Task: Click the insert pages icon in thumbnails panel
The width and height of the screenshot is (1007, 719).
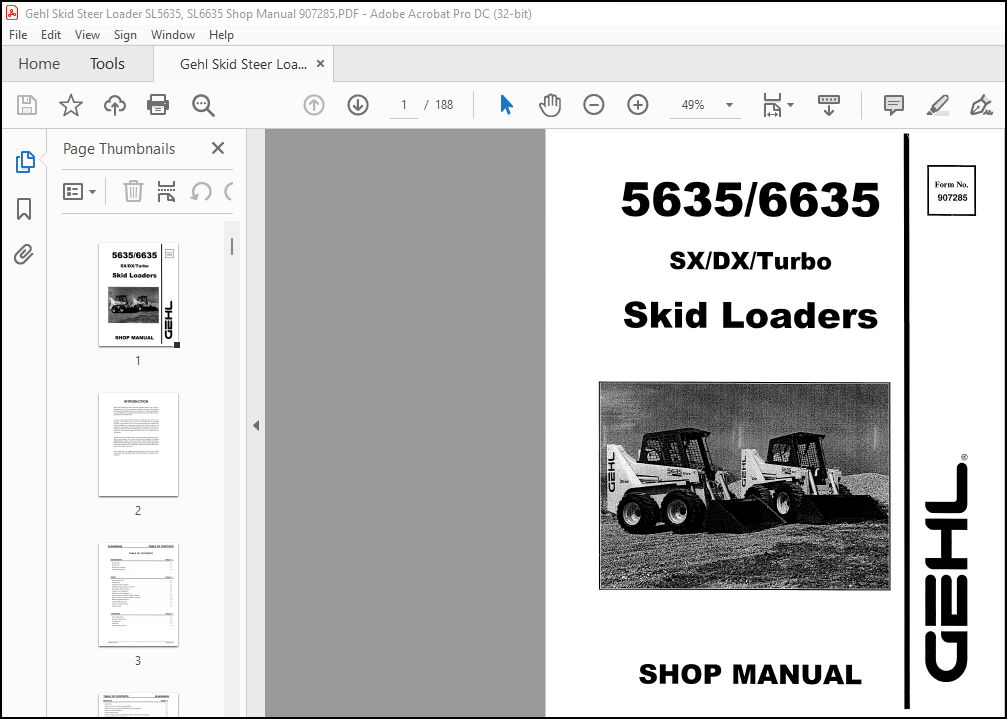Action: click(x=166, y=191)
